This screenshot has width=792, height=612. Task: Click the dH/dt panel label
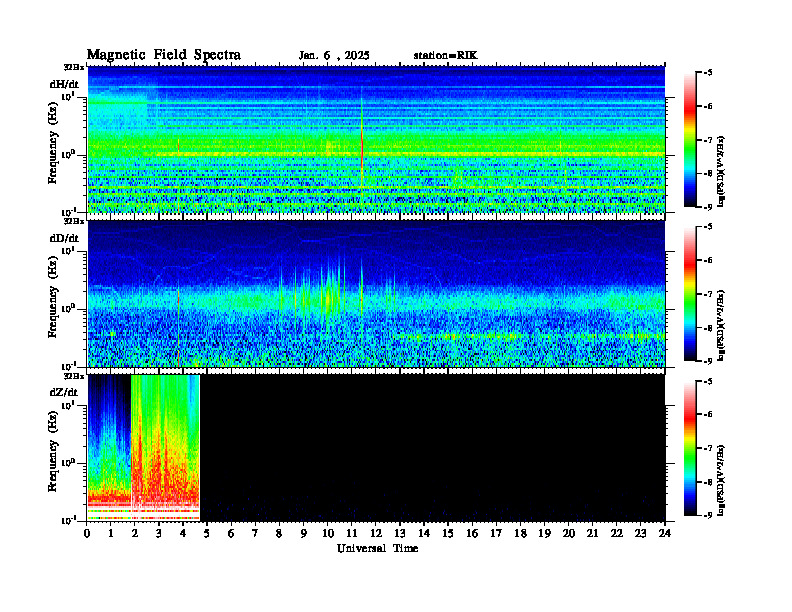64,84
